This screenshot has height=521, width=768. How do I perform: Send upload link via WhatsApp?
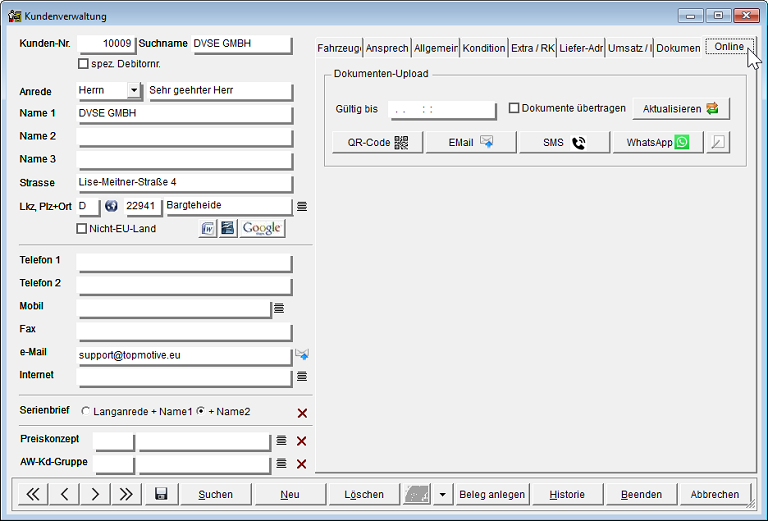point(658,142)
